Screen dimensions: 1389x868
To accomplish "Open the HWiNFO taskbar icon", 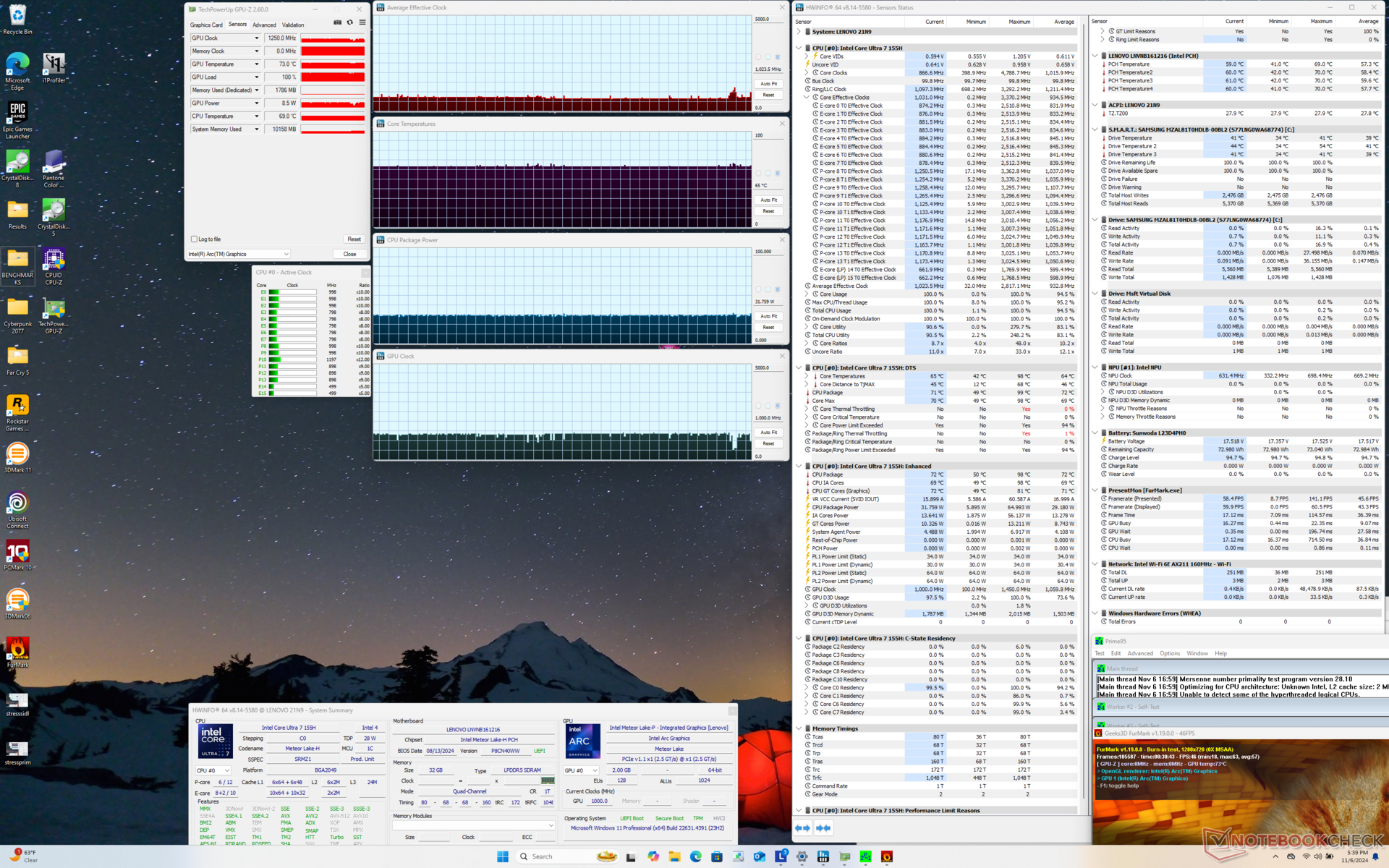I will click(x=823, y=856).
